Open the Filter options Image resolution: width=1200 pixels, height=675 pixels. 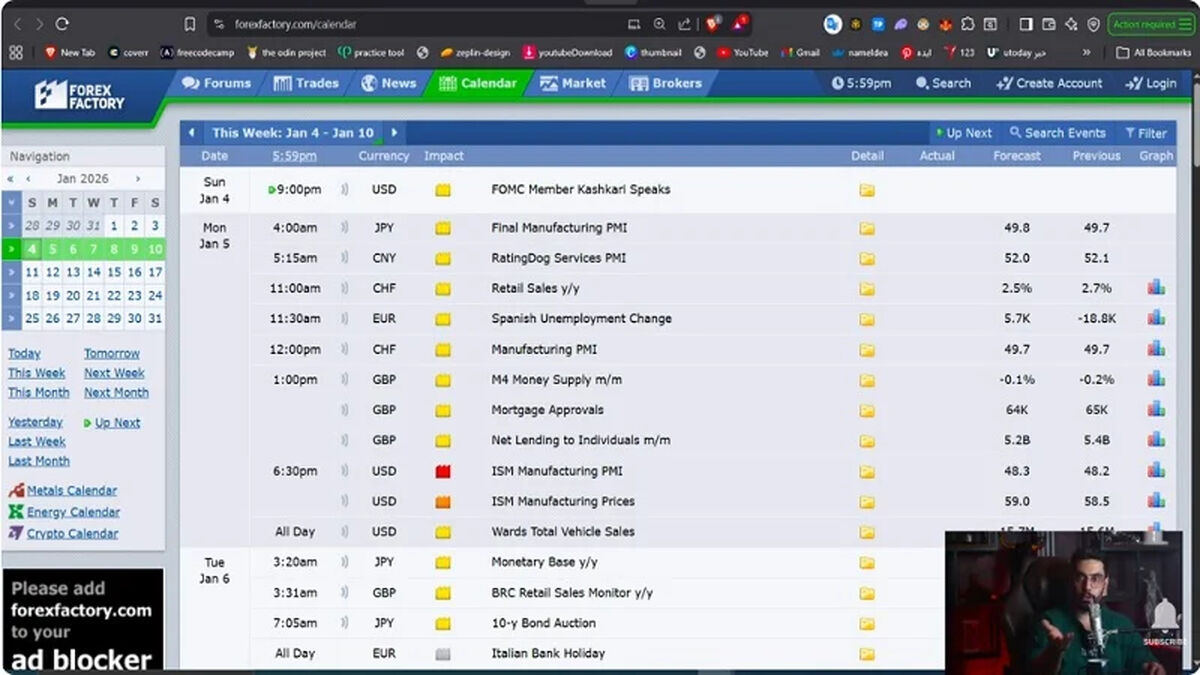(1145, 133)
